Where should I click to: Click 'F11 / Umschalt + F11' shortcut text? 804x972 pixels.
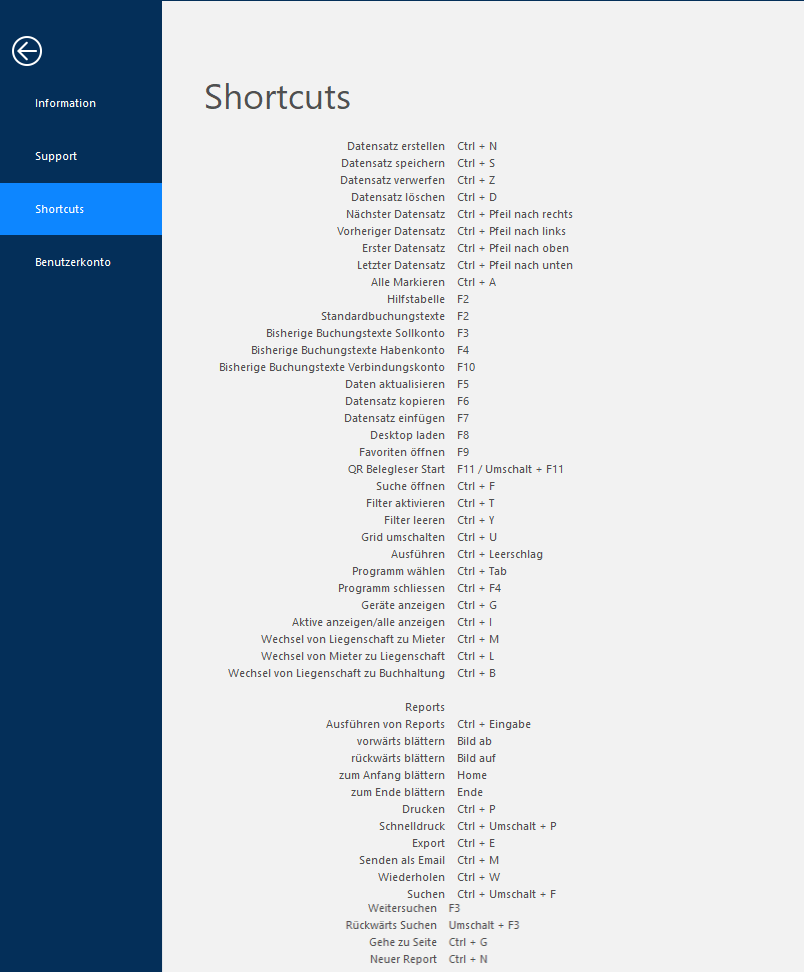coord(510,469)
